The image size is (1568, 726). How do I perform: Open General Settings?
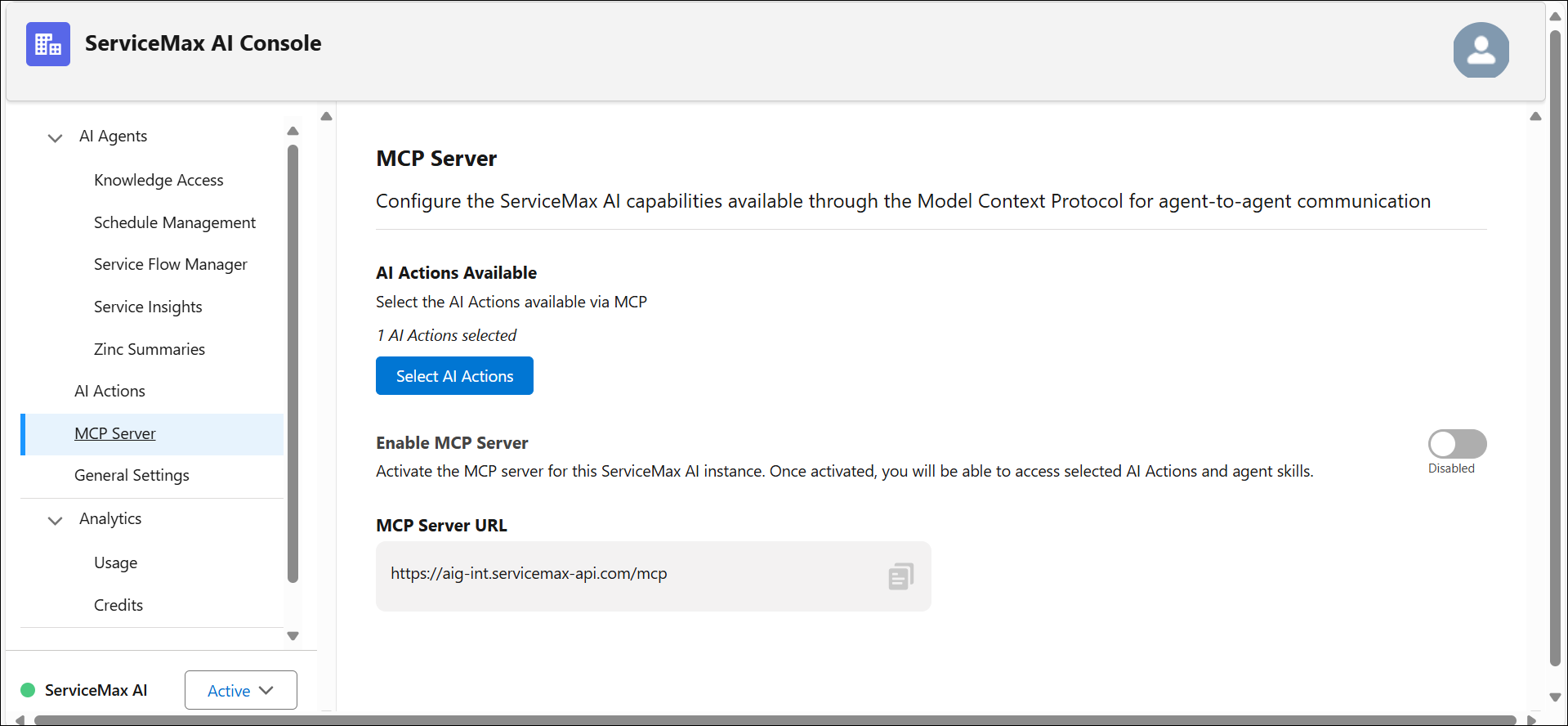point(132,475)
